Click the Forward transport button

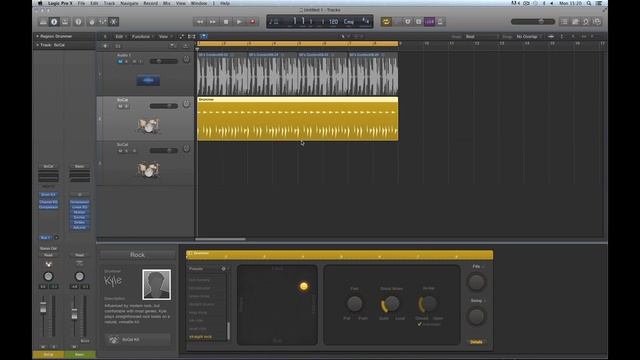[213, 22]
